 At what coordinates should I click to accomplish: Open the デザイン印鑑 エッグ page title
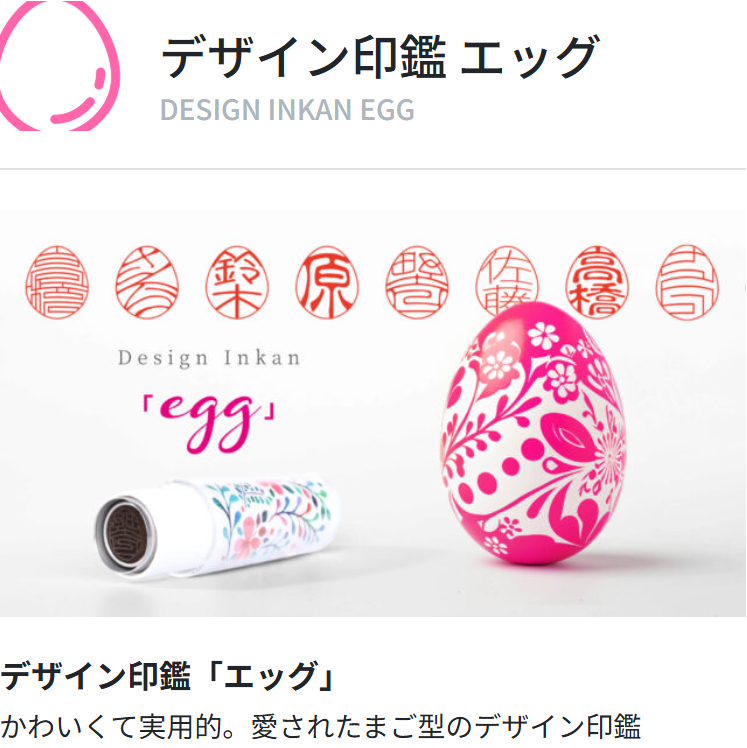[379, 57]
